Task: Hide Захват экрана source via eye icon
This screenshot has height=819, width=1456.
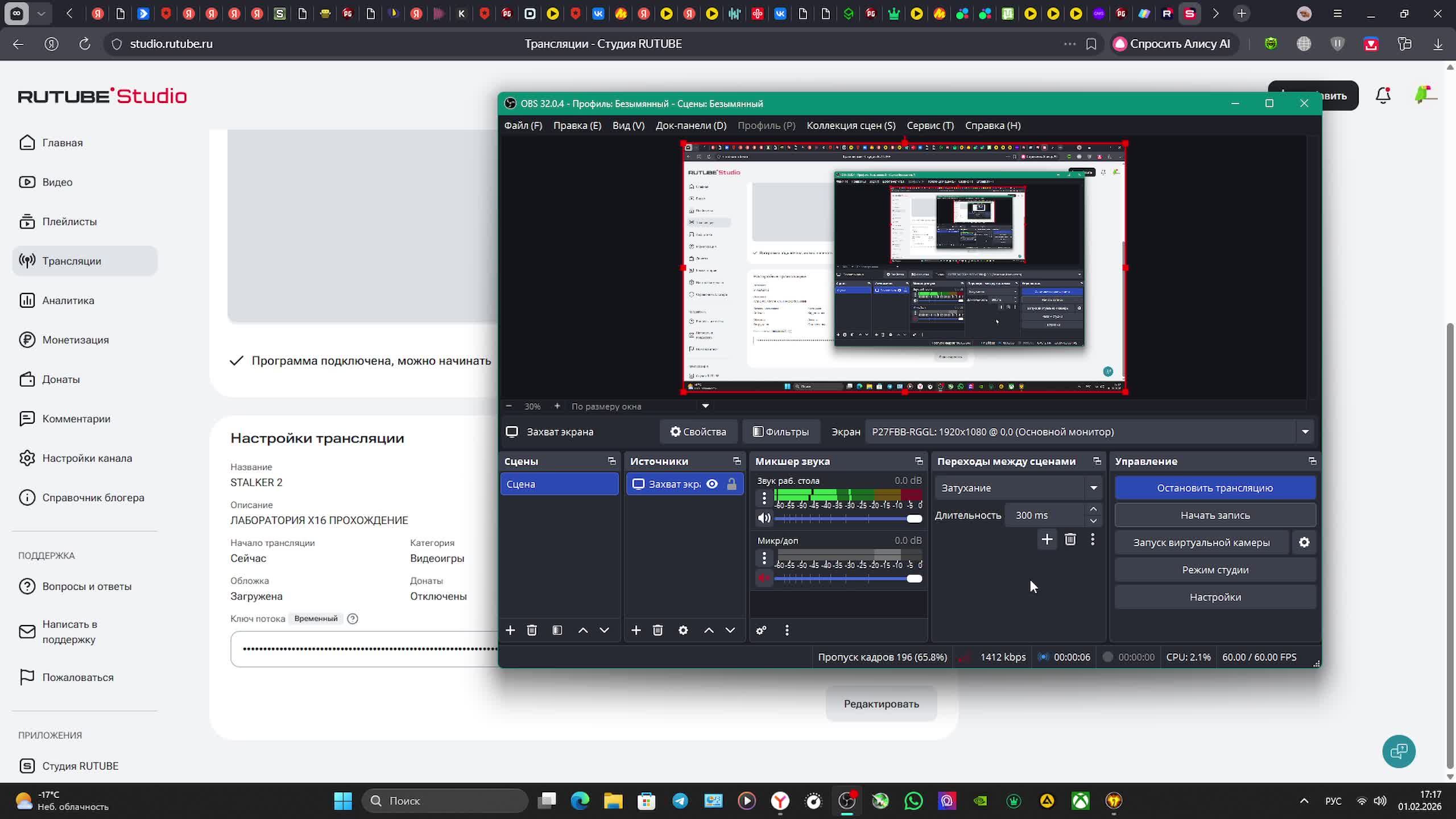Action: [x=712, y=484]
